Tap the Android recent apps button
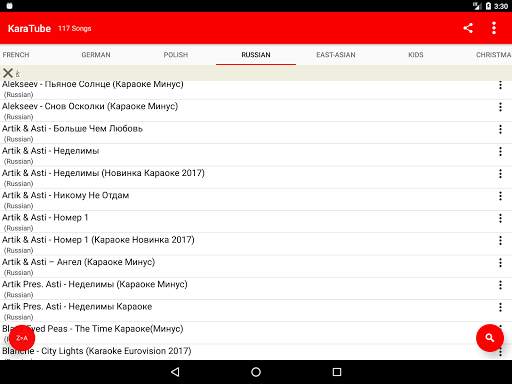This screenshot has height=384, width=512. (x=337, y=372)
